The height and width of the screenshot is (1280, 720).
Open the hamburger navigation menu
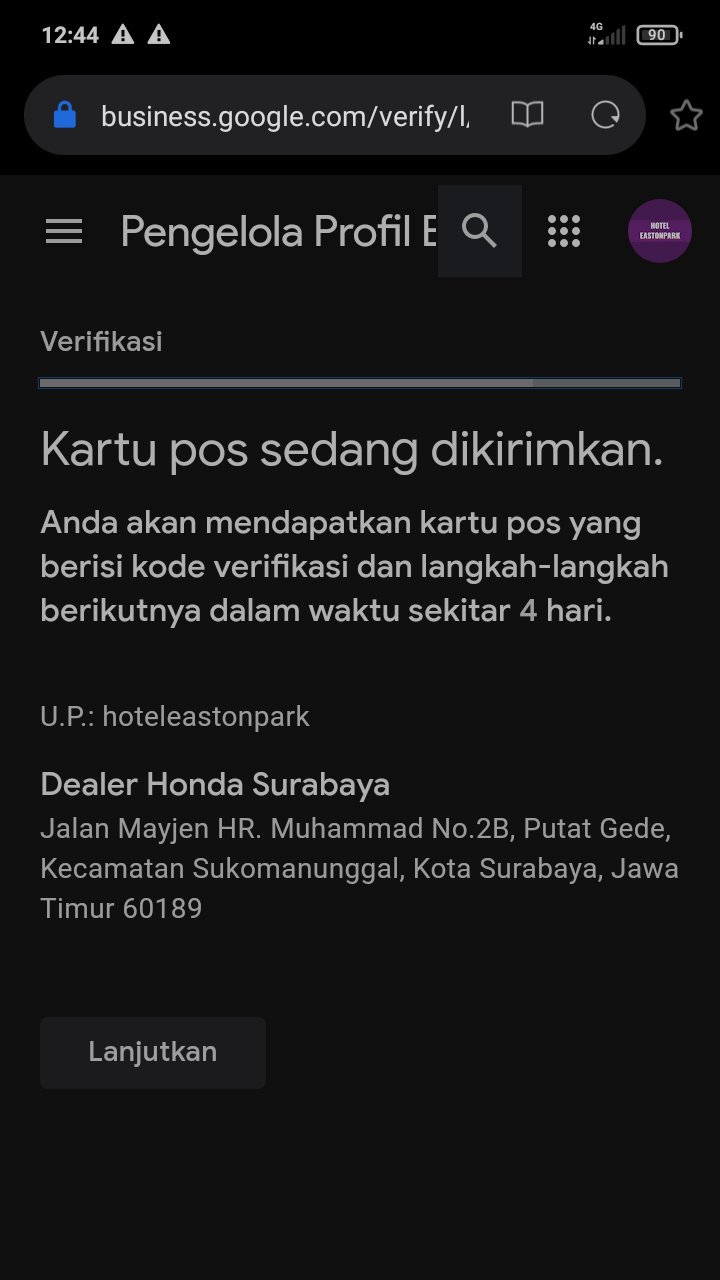tap(64, 232)
